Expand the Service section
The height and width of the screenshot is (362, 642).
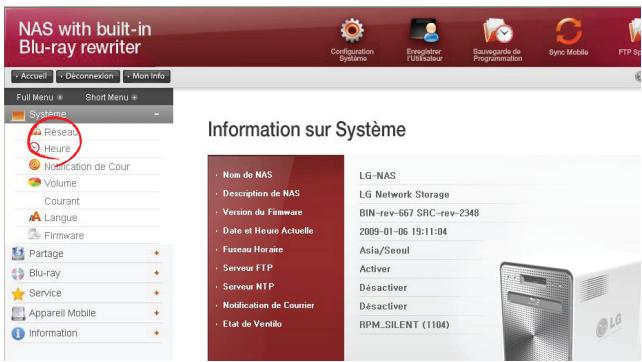point(156,293)
